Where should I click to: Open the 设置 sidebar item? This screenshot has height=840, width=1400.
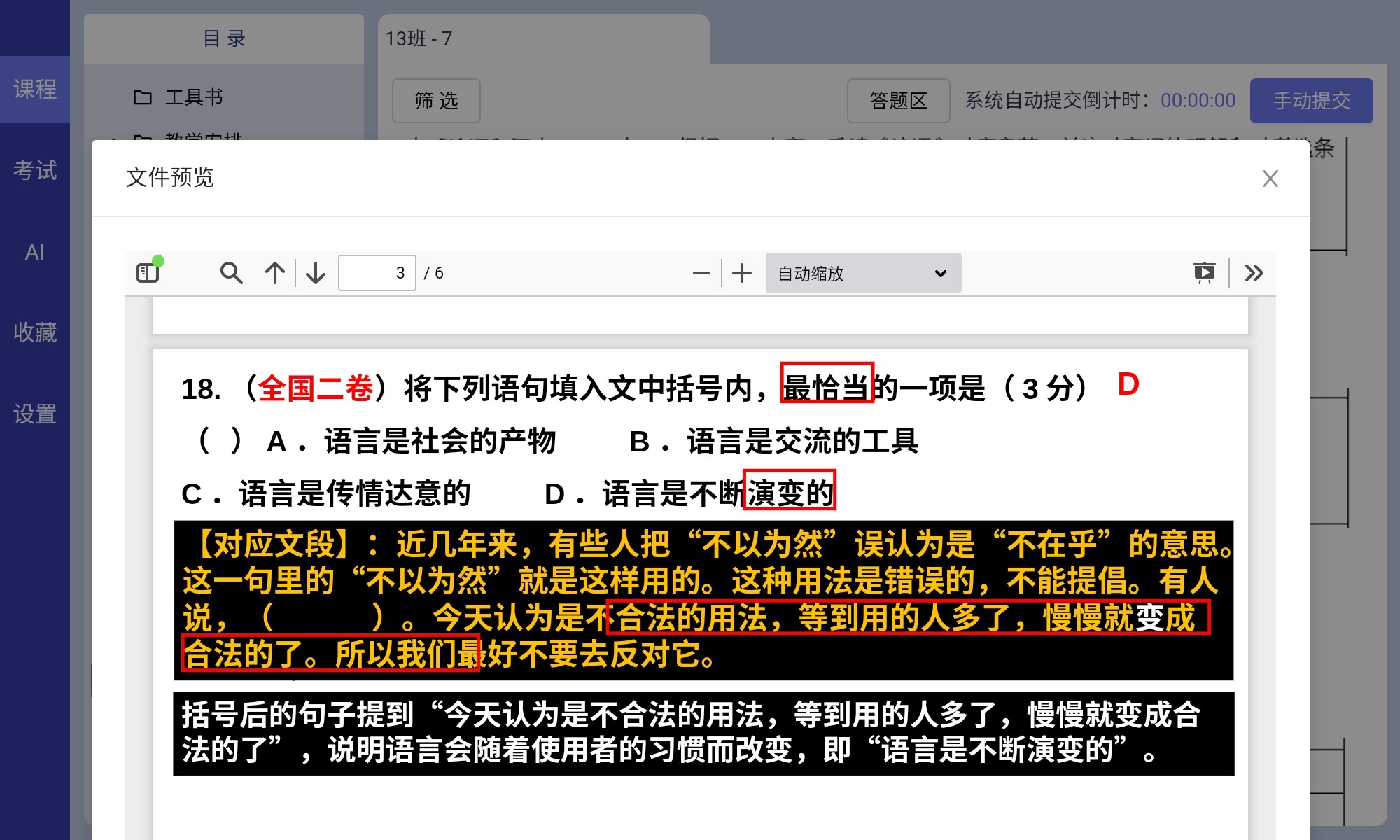(35, 414)
